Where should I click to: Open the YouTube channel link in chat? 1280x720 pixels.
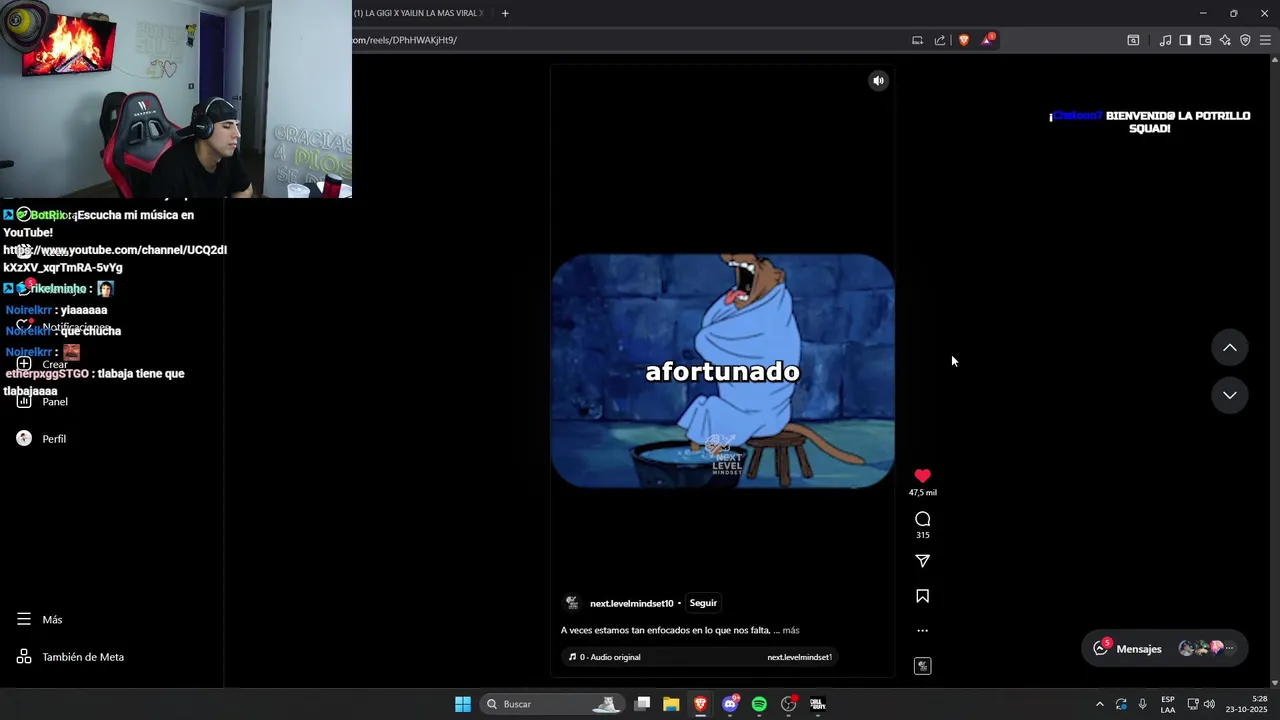pyautogui.click(x=115, y=258)
